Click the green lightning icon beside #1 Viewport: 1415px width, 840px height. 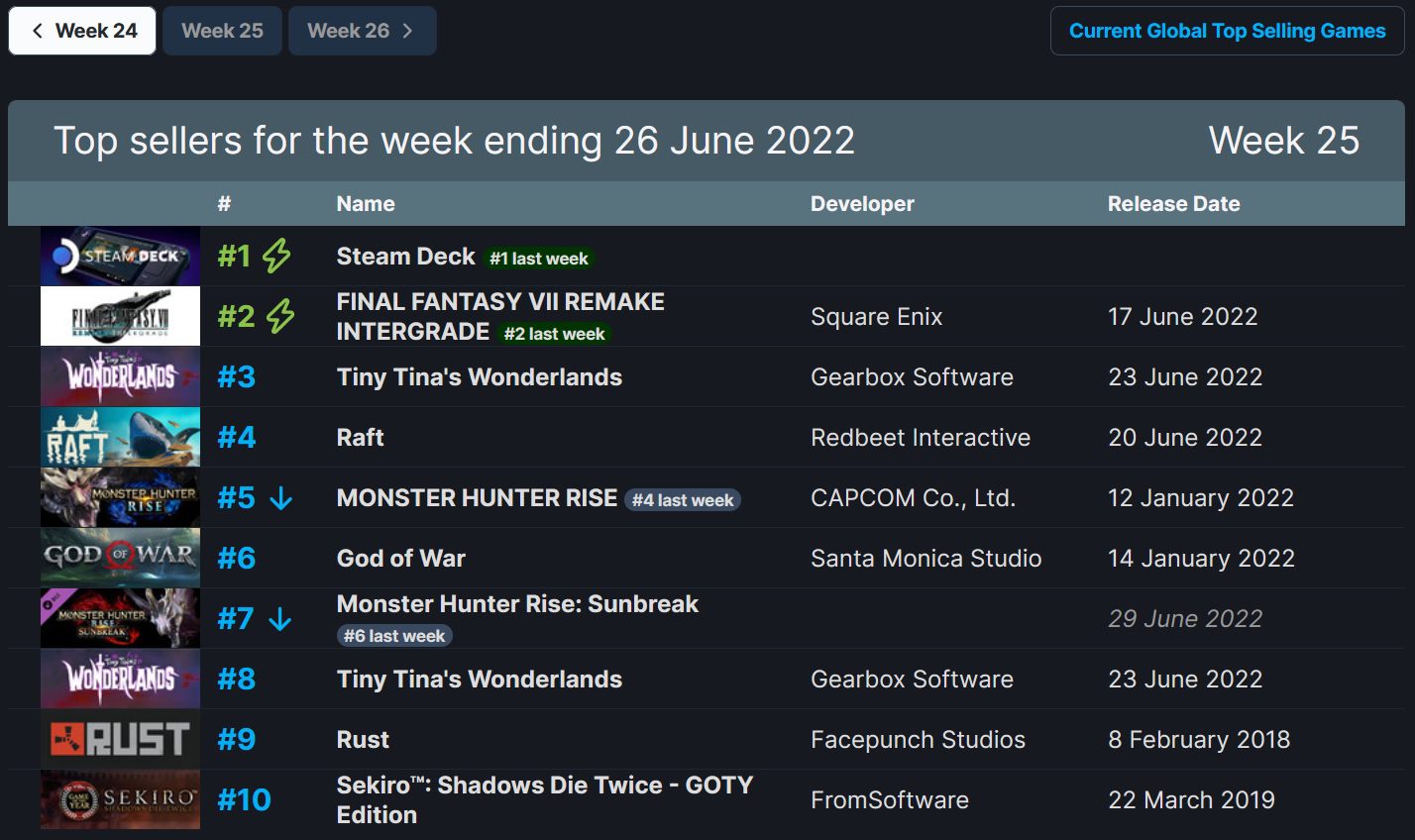pos(276,256)
